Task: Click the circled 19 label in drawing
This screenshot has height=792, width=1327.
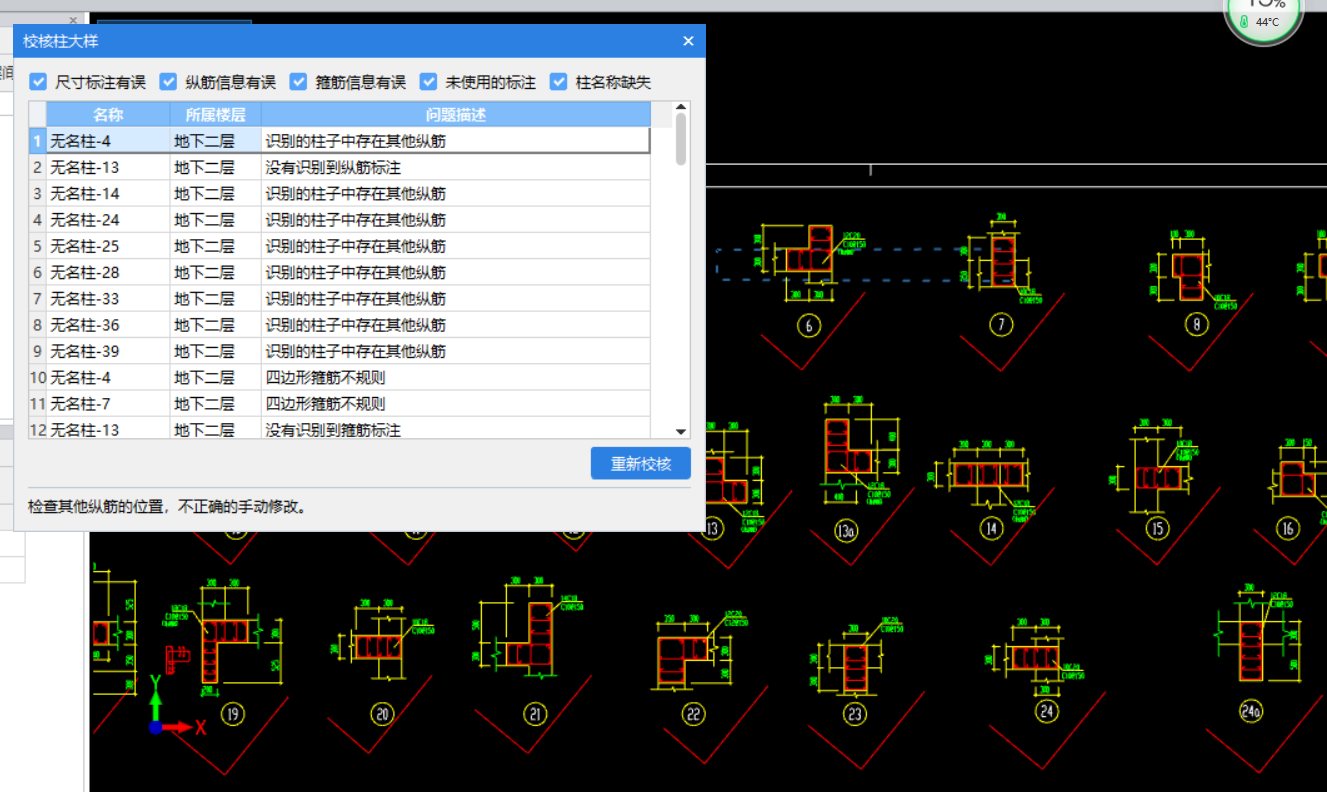Action: point(233,713)
